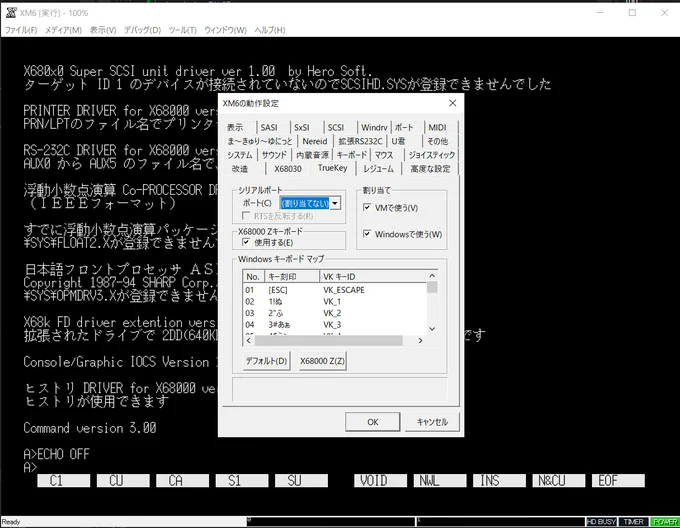
Task: Open the ツール(T) menu
Action: pyautogui.click(x=182, y=30)
